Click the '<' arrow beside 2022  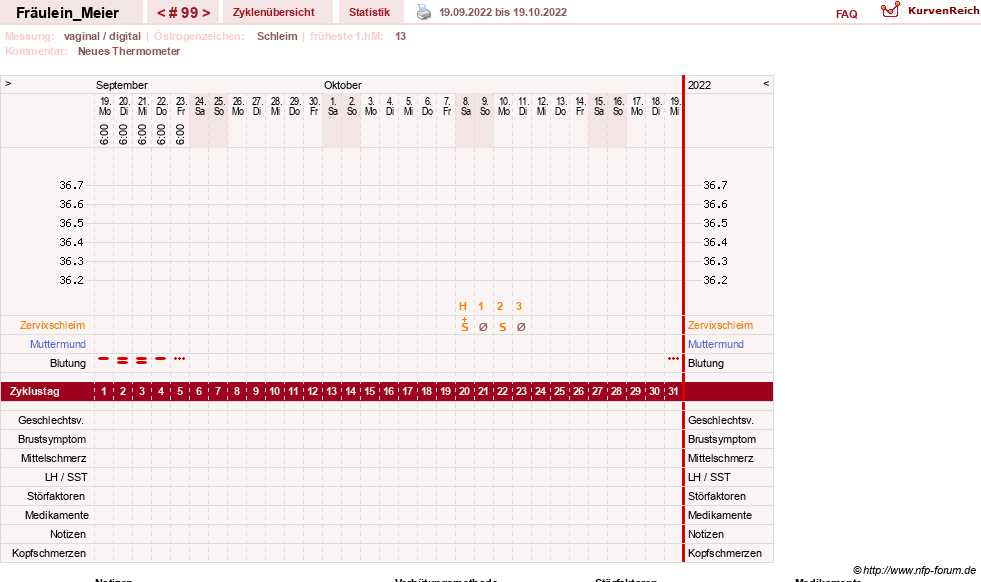pyautogui.click(x=766, y=83)
